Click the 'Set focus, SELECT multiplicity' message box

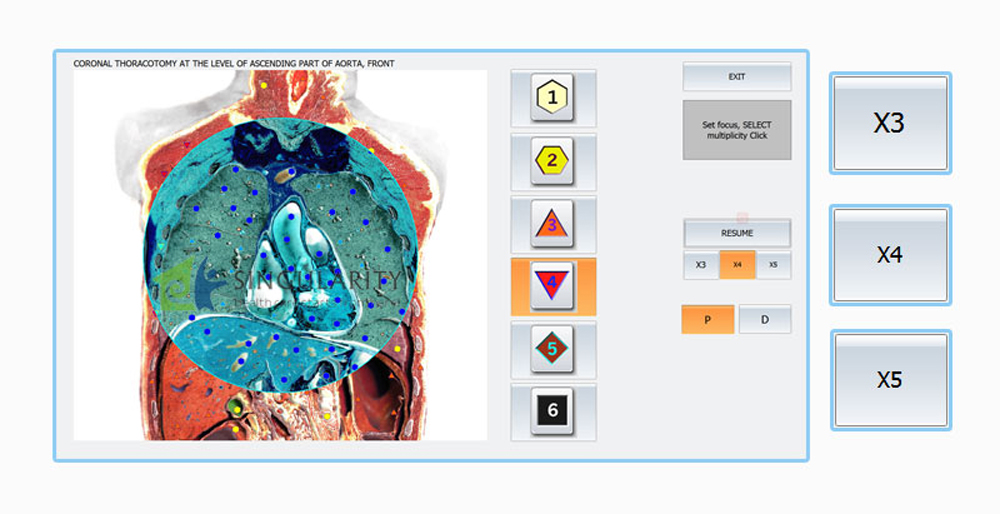pos(737,130)
